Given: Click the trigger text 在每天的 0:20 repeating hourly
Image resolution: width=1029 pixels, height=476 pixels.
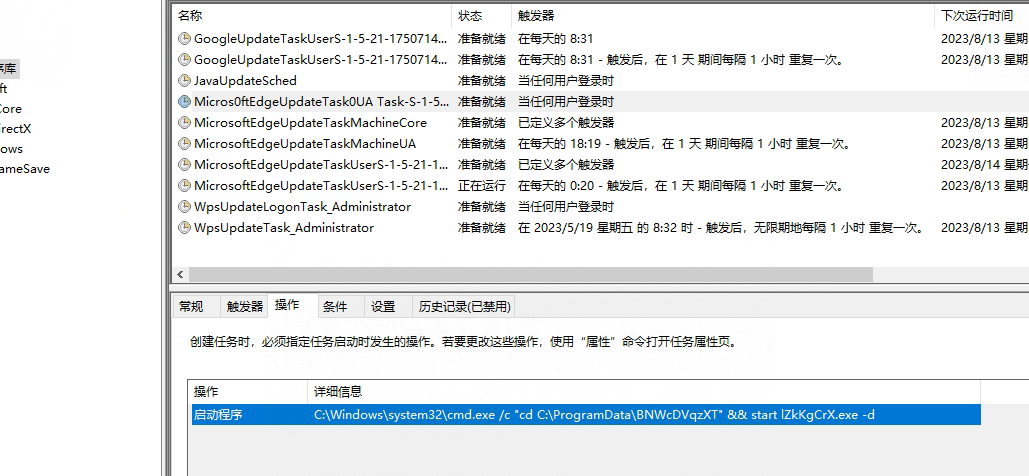Looking at the screenshot, I should (681, 186).
